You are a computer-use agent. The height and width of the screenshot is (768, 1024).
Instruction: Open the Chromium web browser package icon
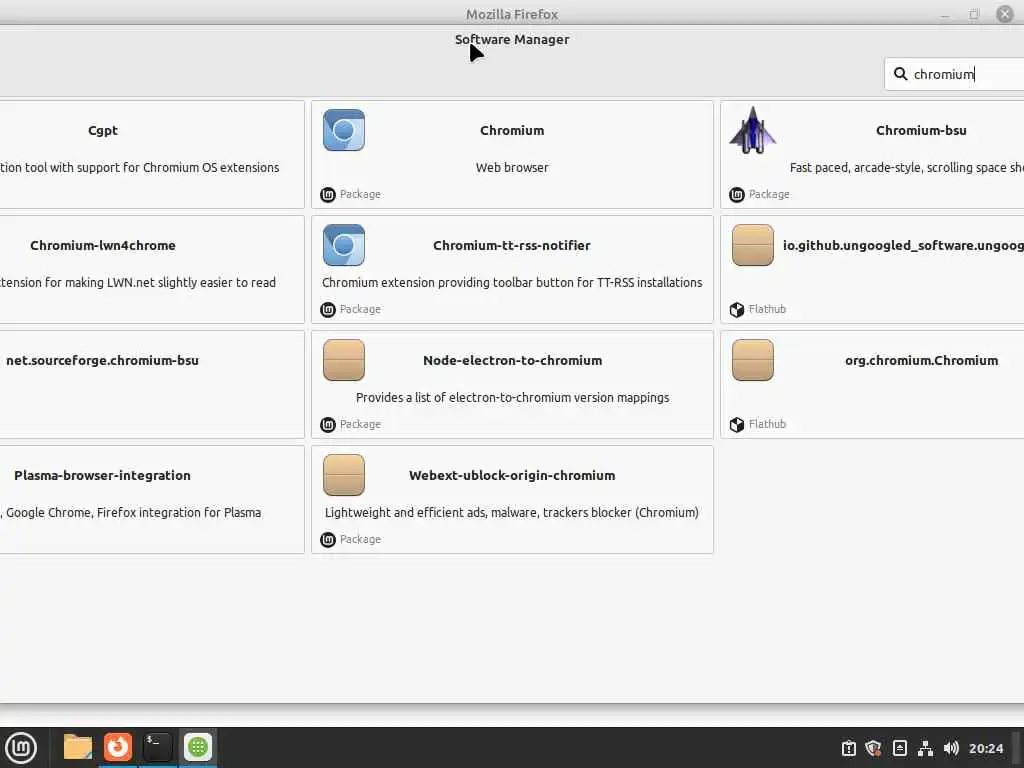click(x=344, y=130)
